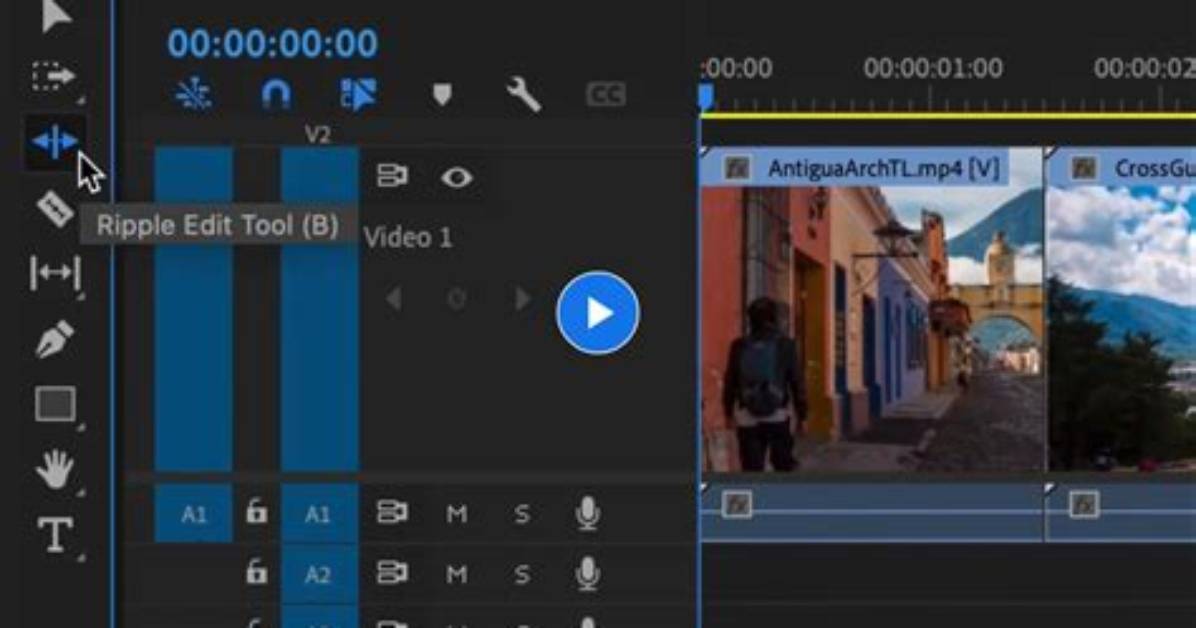Toggle A2 track targeting
1196x628 pixels.
319,574
